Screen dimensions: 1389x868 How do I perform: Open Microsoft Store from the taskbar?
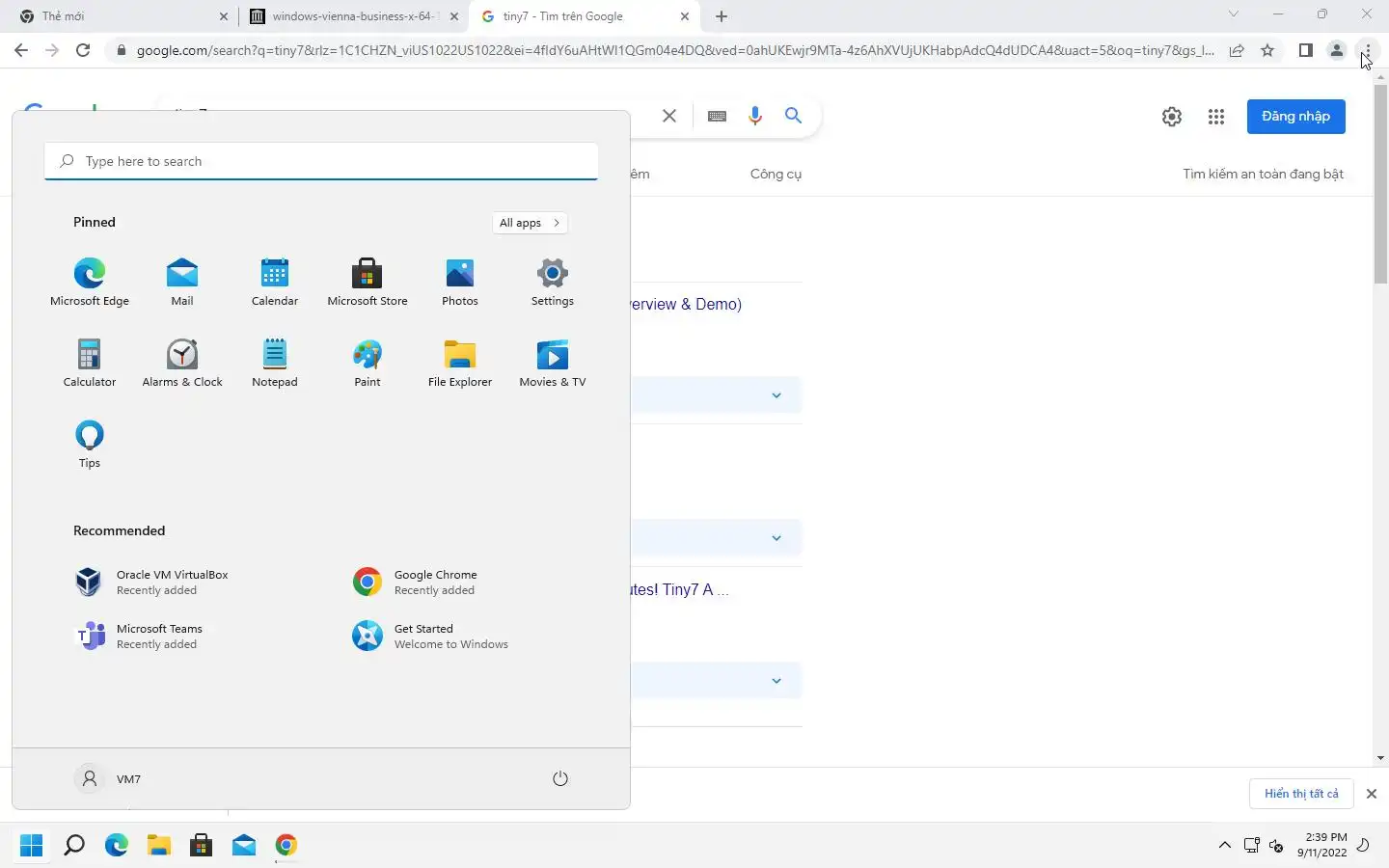[x=201, y=845]
